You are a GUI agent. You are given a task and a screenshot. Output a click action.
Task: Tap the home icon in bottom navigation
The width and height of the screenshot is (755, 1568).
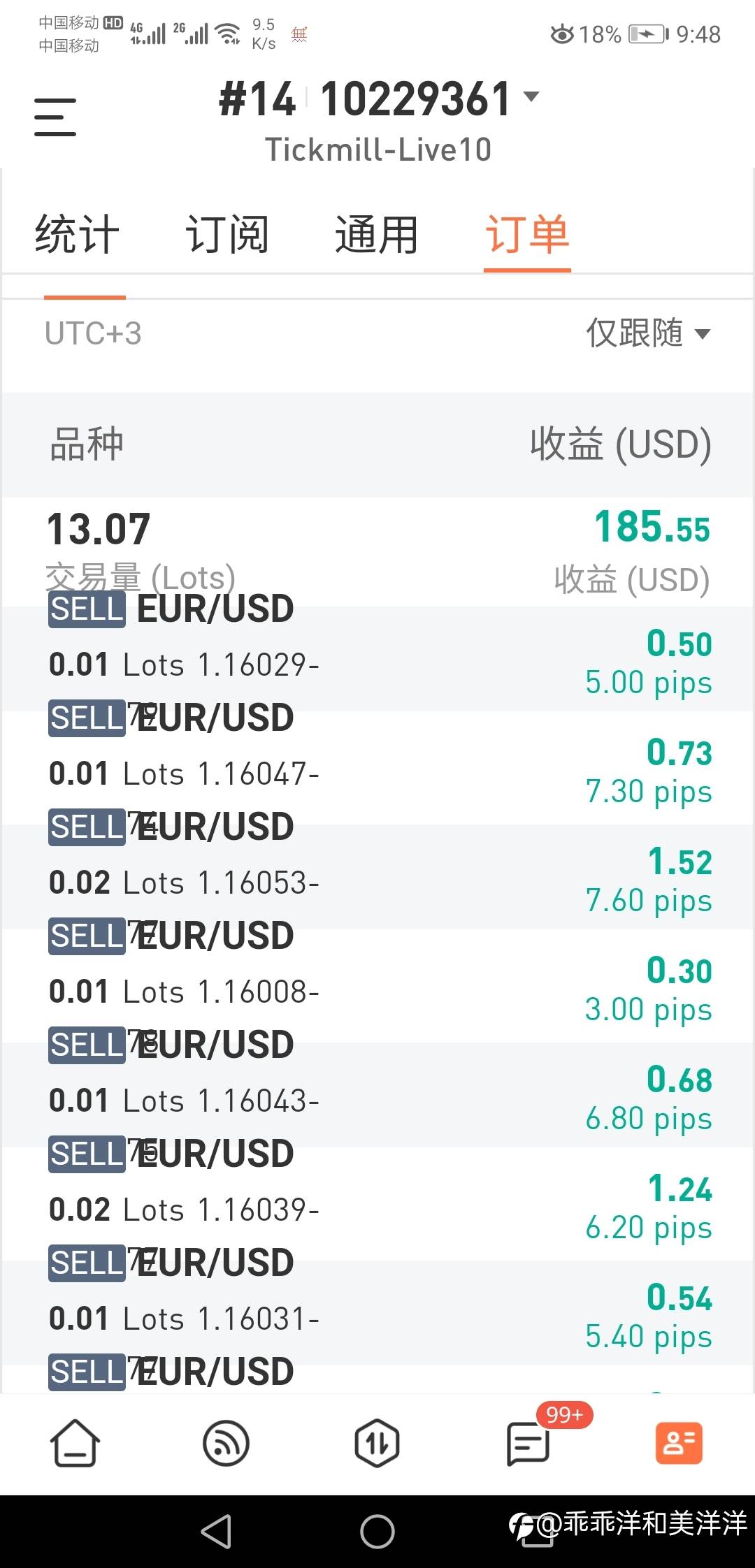click(x=75, y=1443)
